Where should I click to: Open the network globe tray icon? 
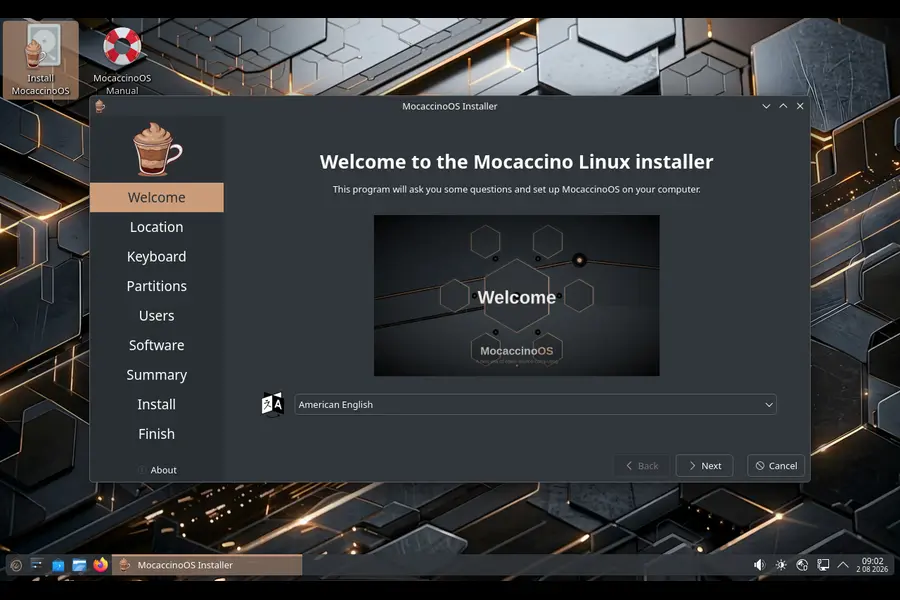pyautogui.click(x=802, y=565)
